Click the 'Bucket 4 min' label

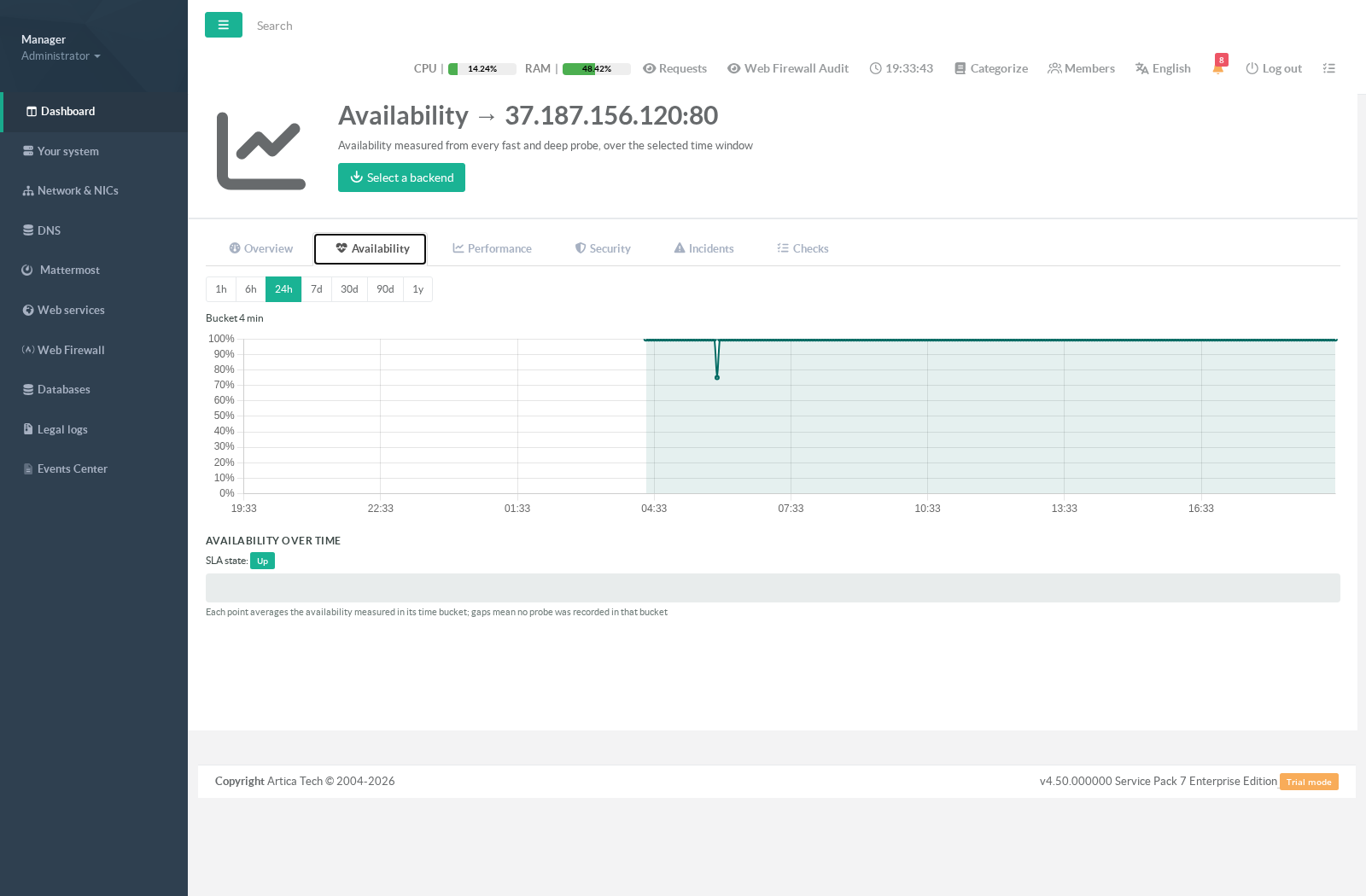(x=235, y=318)
